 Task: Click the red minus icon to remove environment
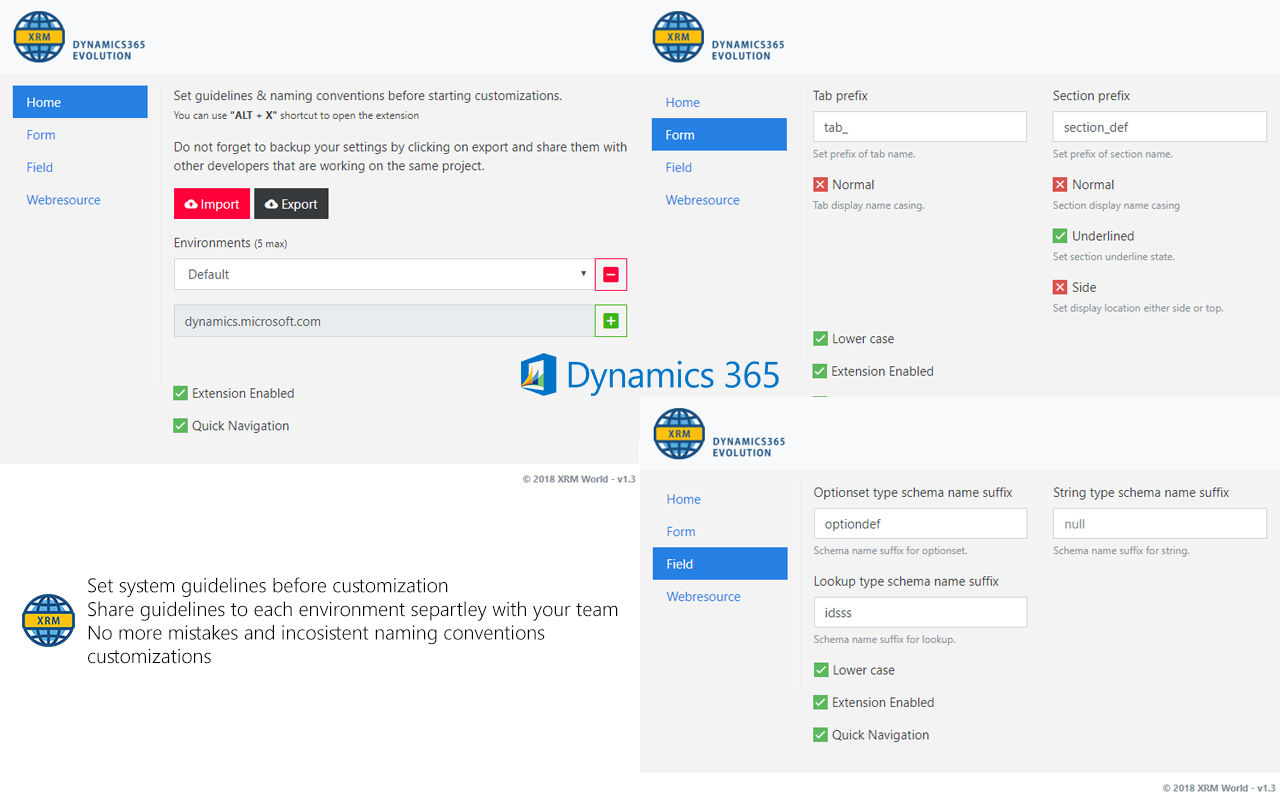pos(611,274)
